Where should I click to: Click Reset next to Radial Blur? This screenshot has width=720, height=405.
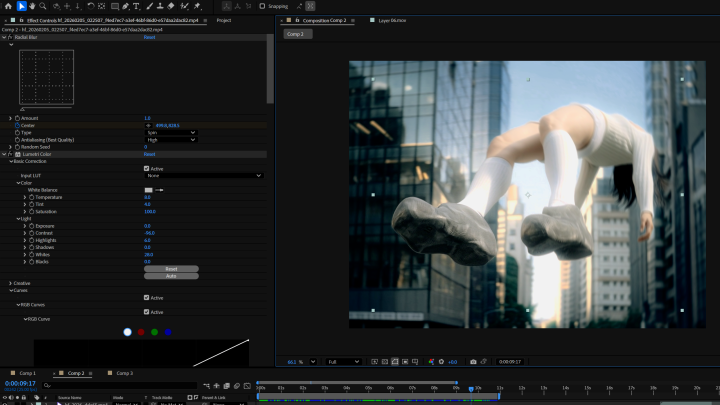click(x=149, y=37)
